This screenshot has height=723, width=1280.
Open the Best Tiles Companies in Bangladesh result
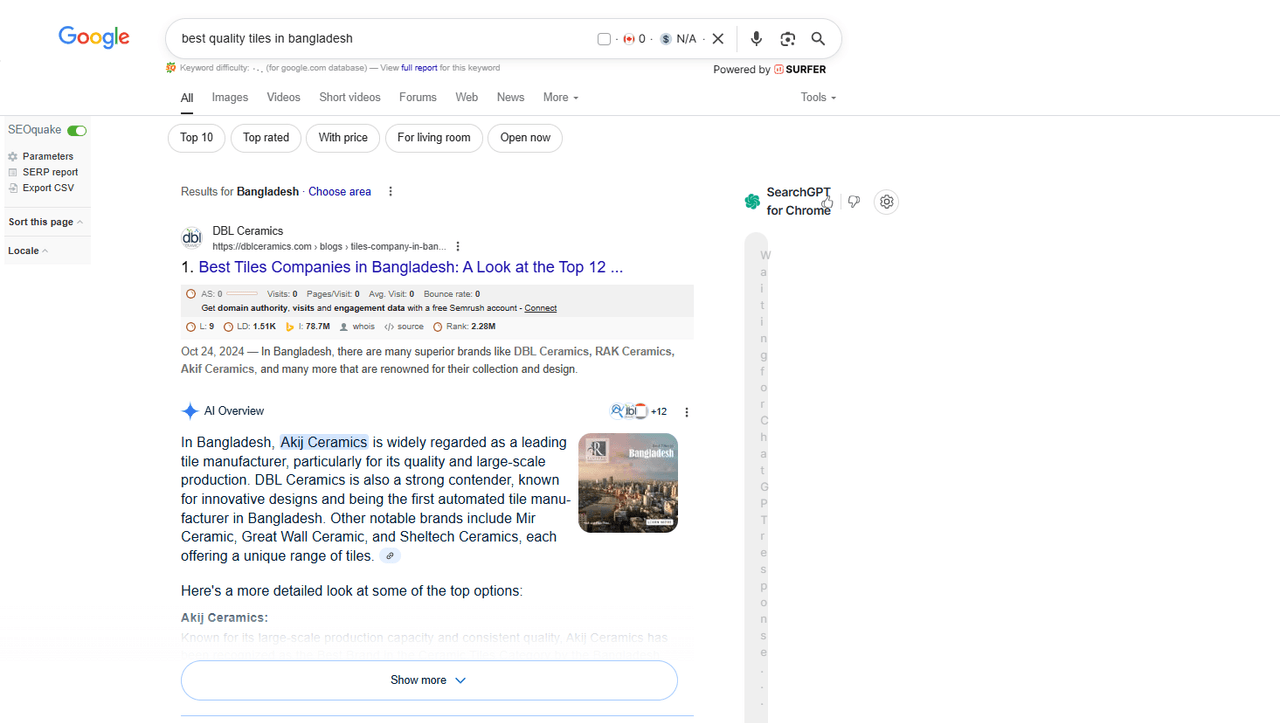[x=411, y=268]
